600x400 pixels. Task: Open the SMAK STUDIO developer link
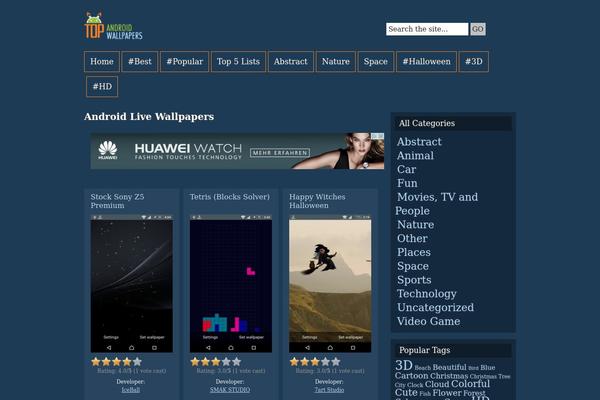point(230,390)
